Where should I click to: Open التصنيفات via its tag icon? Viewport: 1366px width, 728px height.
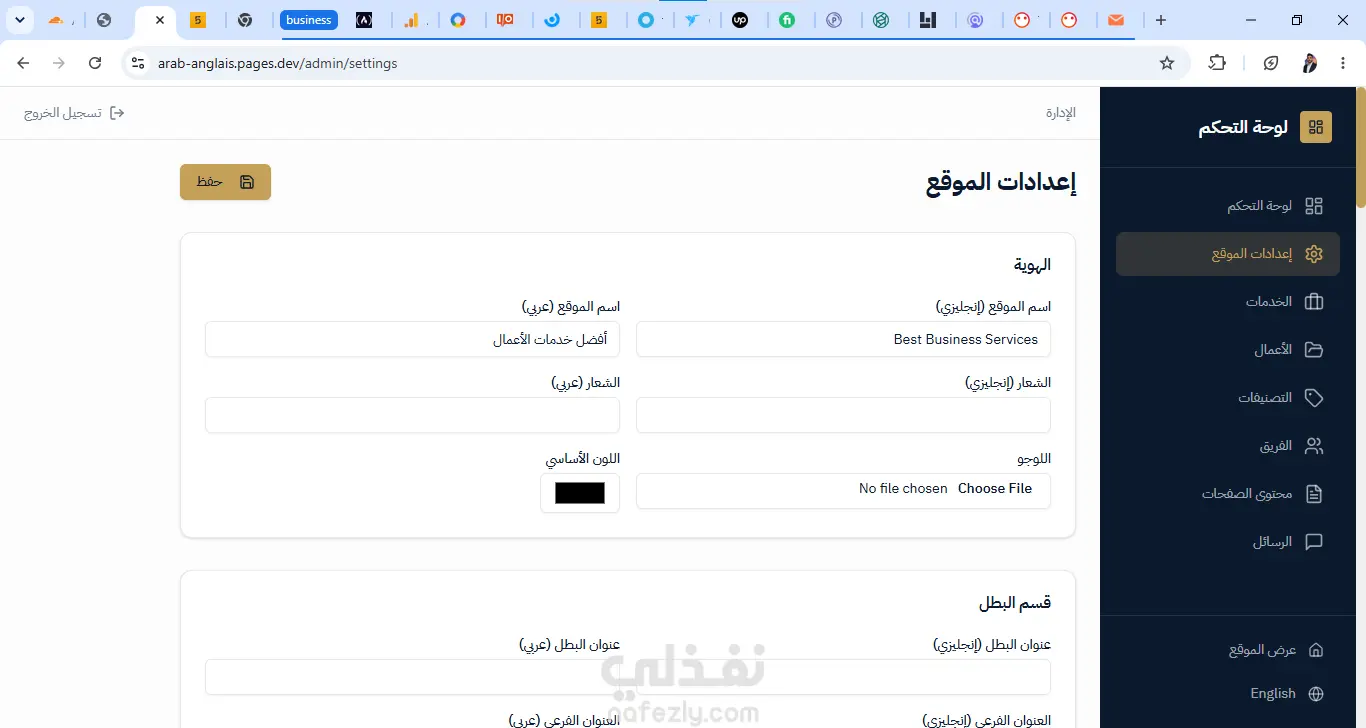1314,398
